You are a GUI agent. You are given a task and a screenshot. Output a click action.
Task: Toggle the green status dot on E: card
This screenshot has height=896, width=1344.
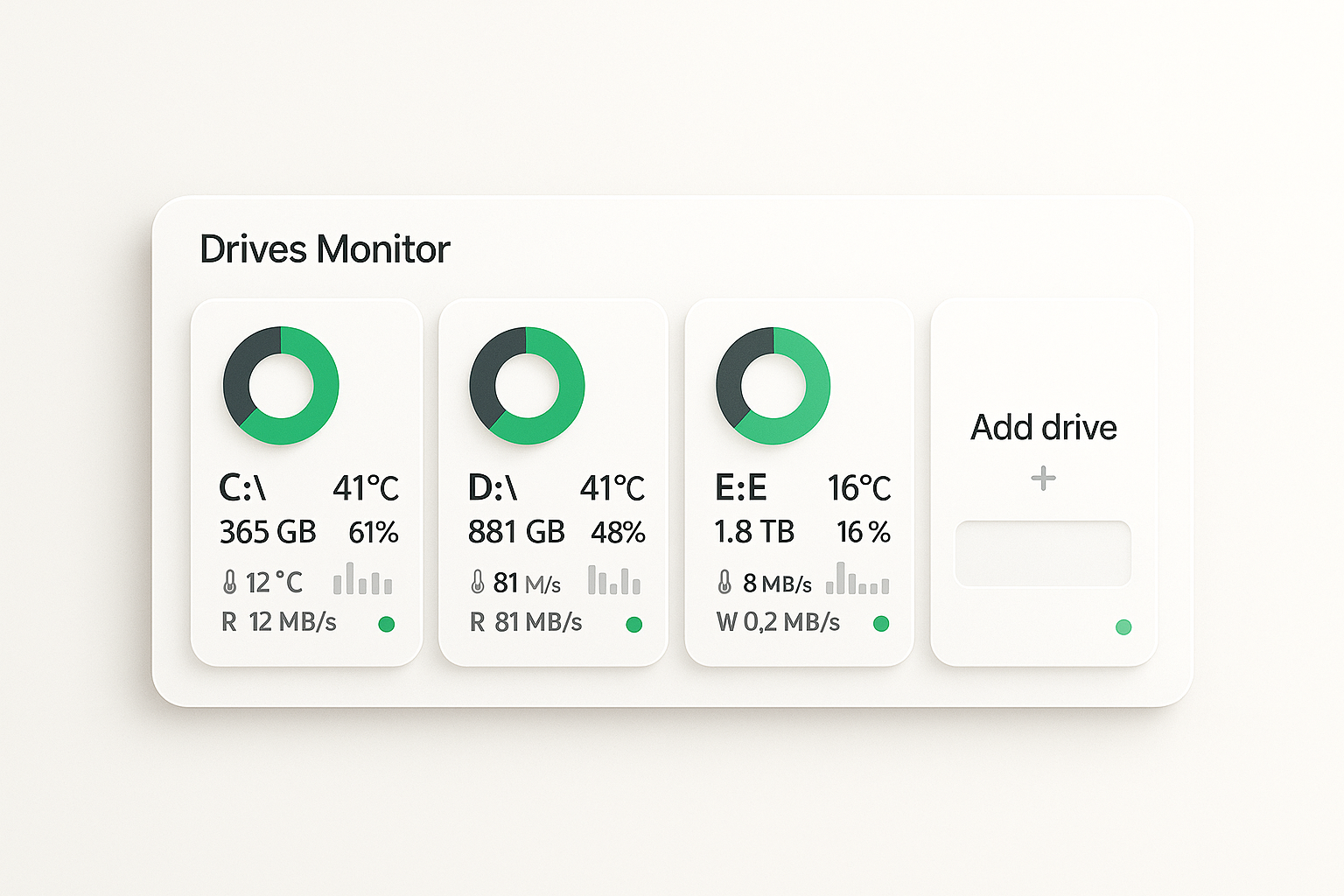[881, 623]
